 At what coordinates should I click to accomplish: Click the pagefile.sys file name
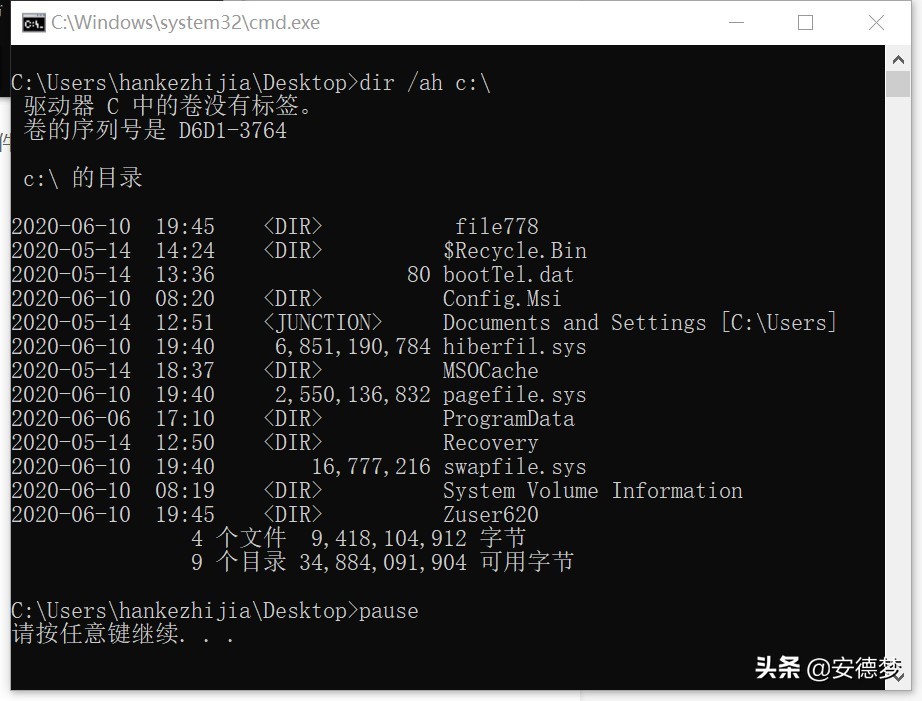[514, 395]
